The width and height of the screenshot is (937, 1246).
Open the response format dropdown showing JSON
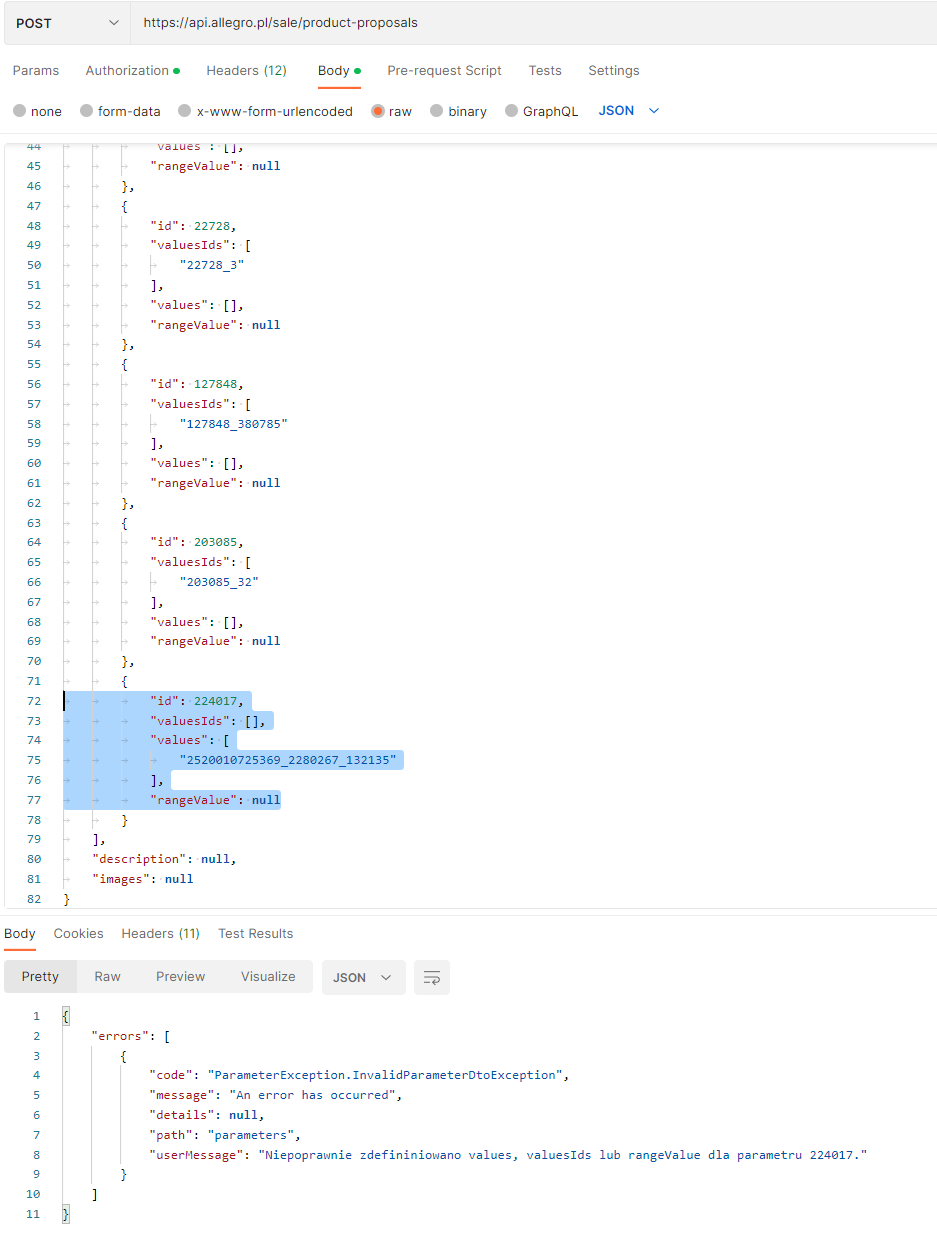click(364, 977)
